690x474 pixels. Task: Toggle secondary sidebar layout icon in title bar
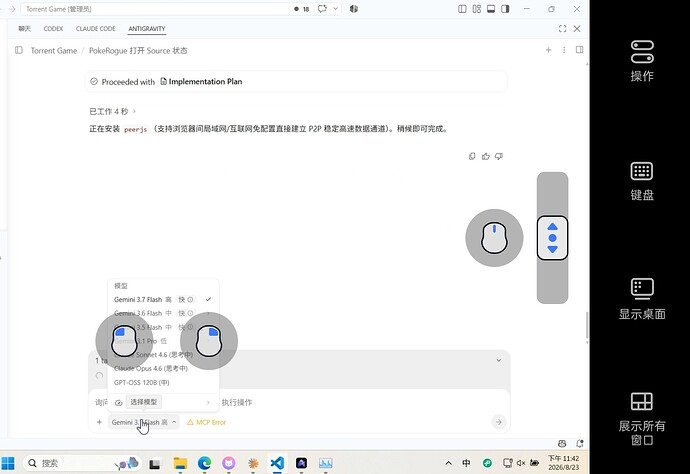pos(505,9)
